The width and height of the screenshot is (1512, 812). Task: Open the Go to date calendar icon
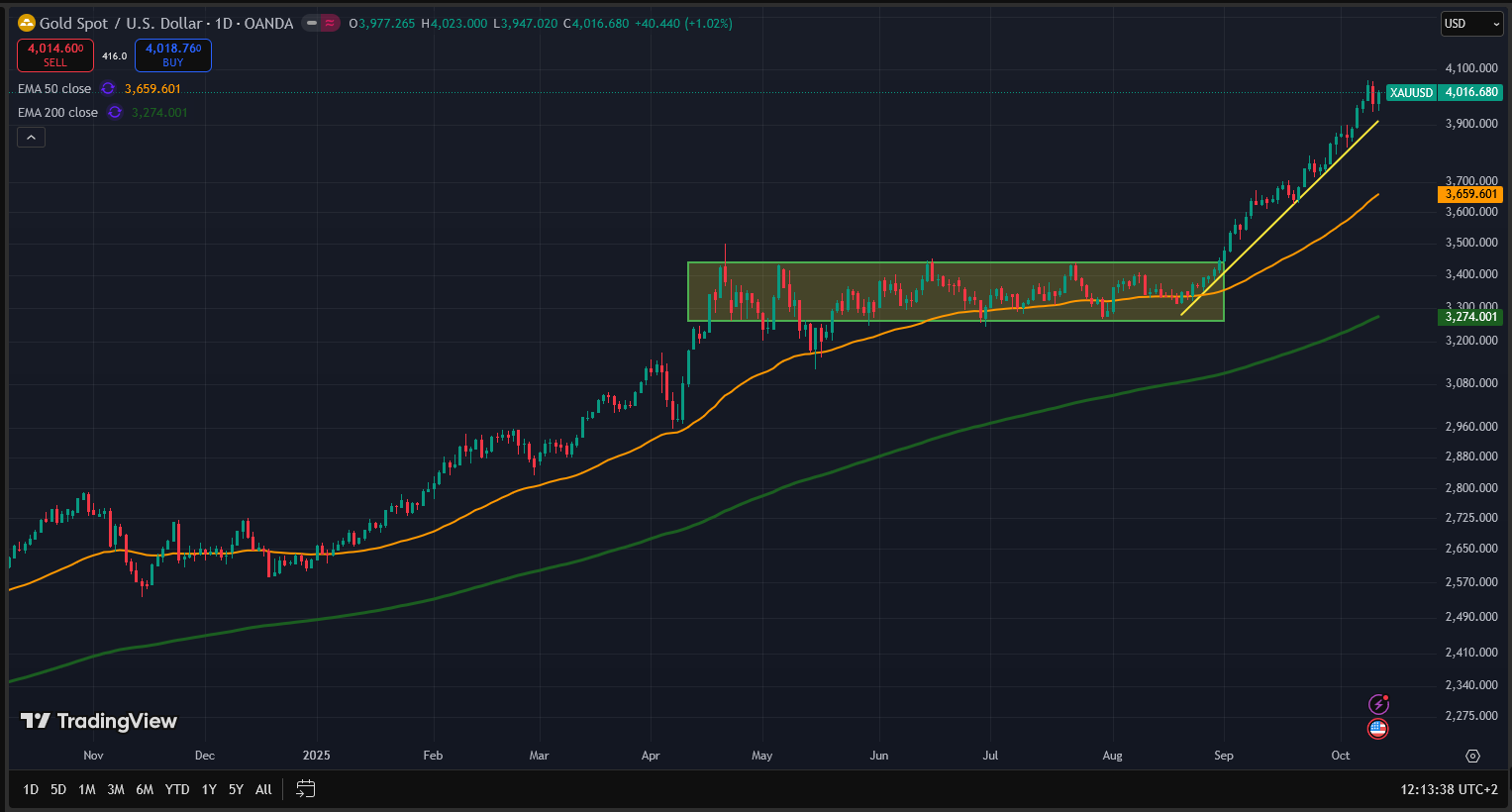coord(306,789)
